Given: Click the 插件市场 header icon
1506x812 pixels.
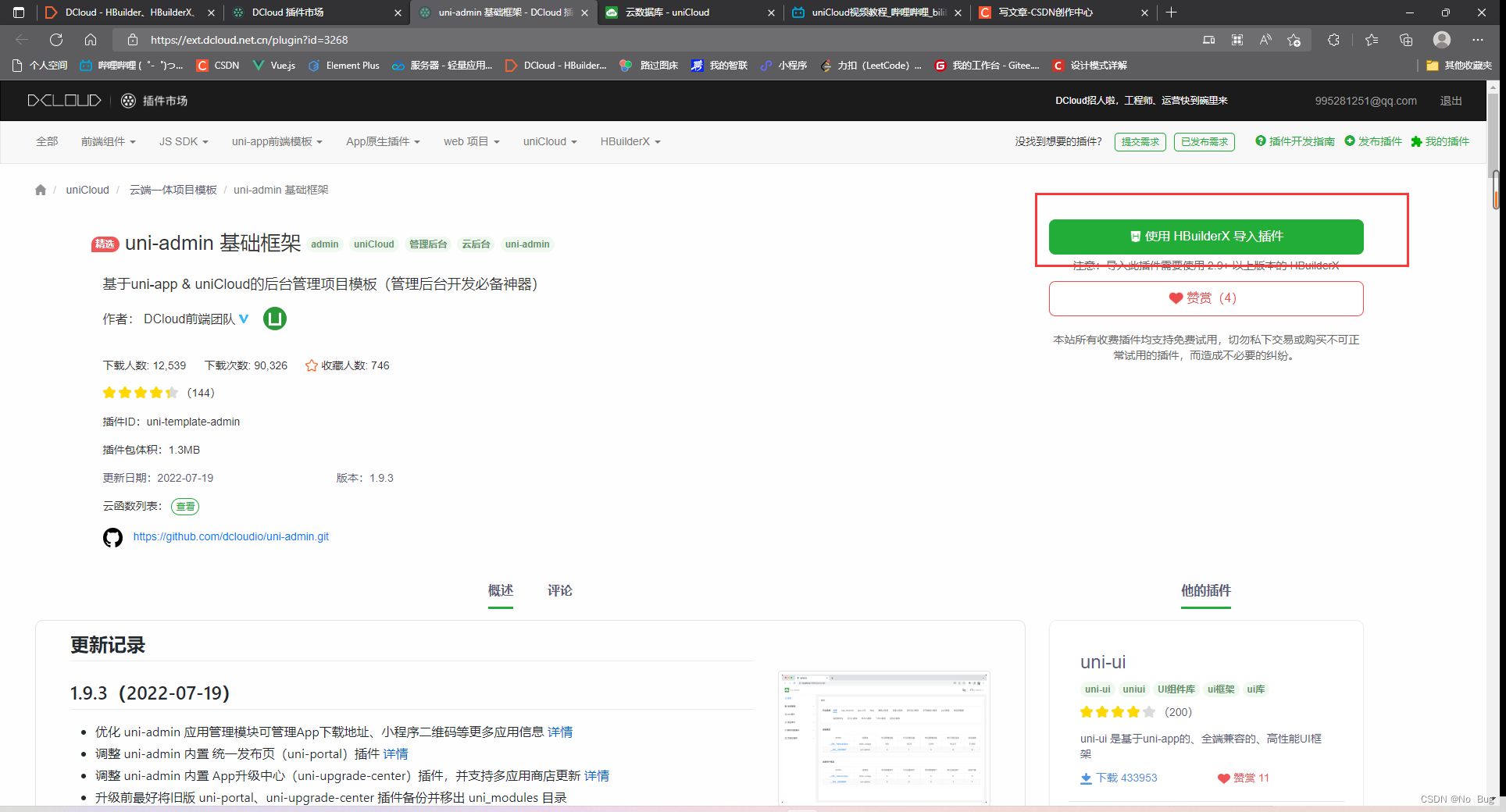Looking at the screenshot, I should pos(129,101).
